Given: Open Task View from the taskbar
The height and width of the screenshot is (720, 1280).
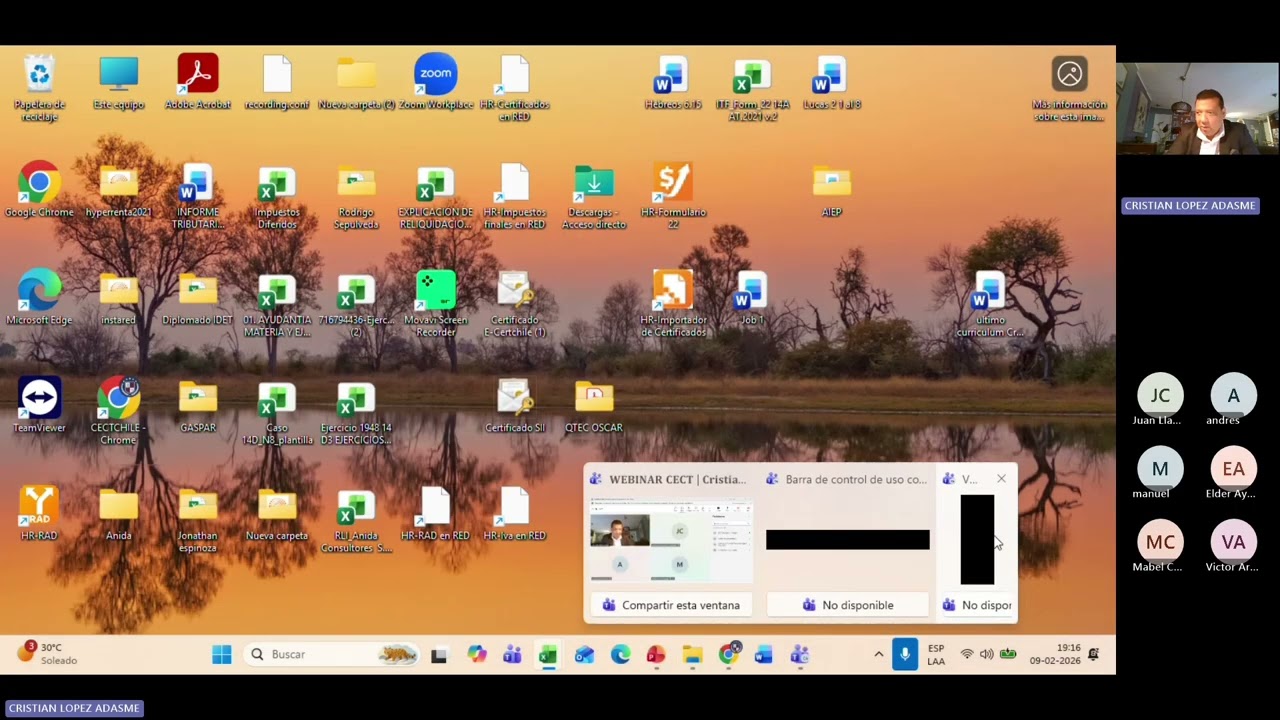Looking at the screenshot, I should click(439, 655).
